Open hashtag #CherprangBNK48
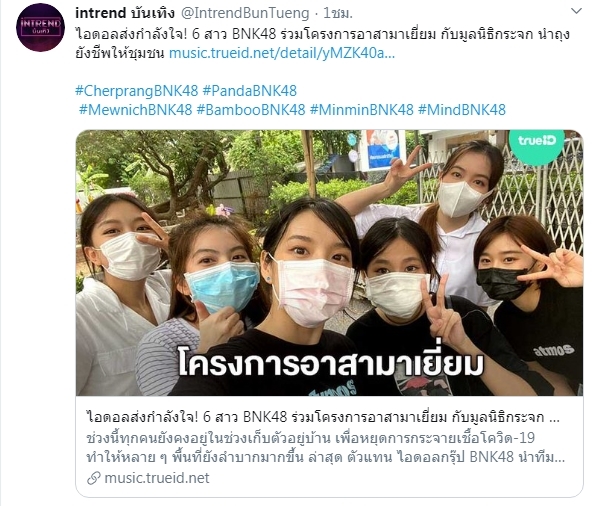599x506 pixels. [137, 91]
